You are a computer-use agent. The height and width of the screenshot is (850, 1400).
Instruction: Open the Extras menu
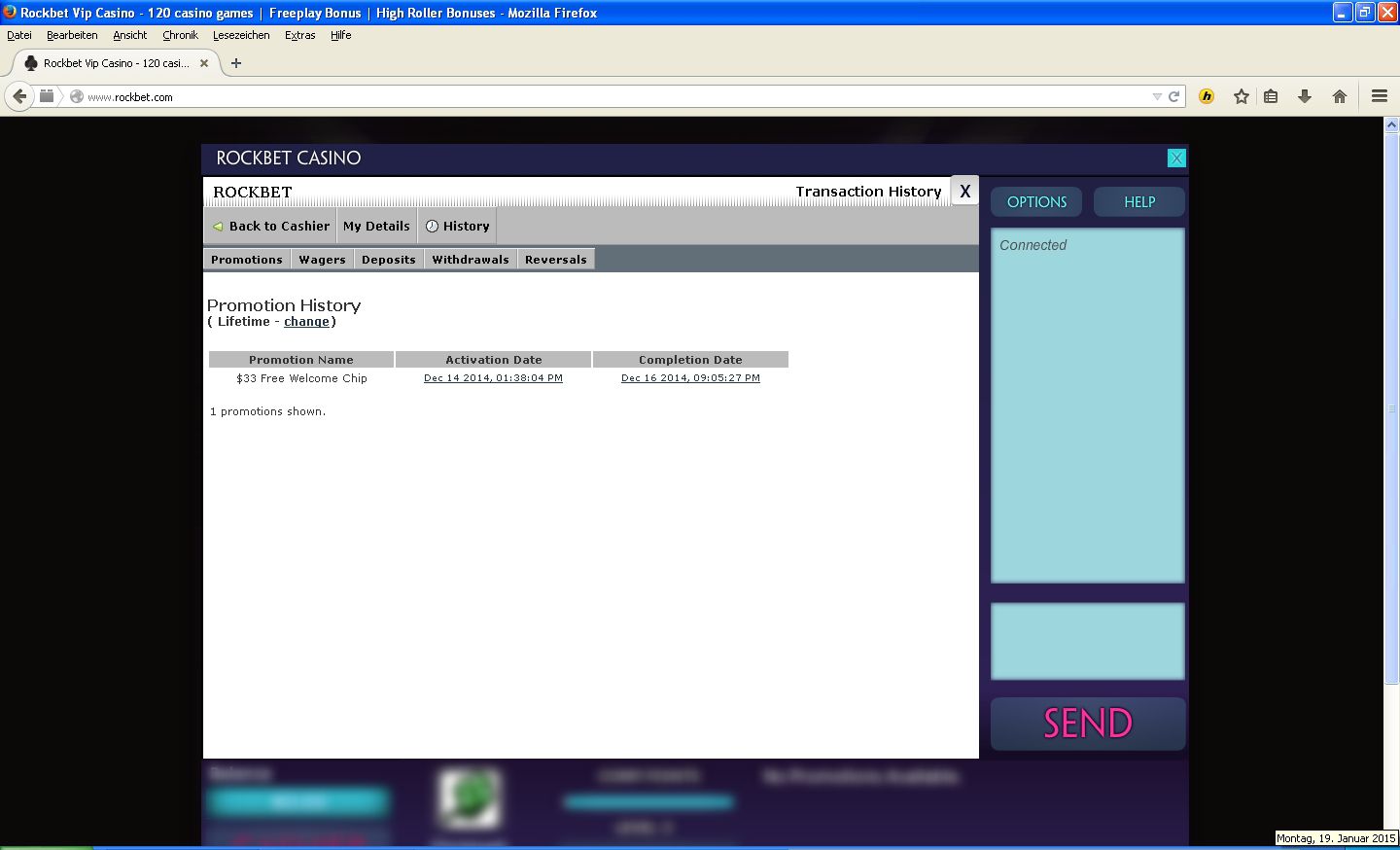coord(300,35)
